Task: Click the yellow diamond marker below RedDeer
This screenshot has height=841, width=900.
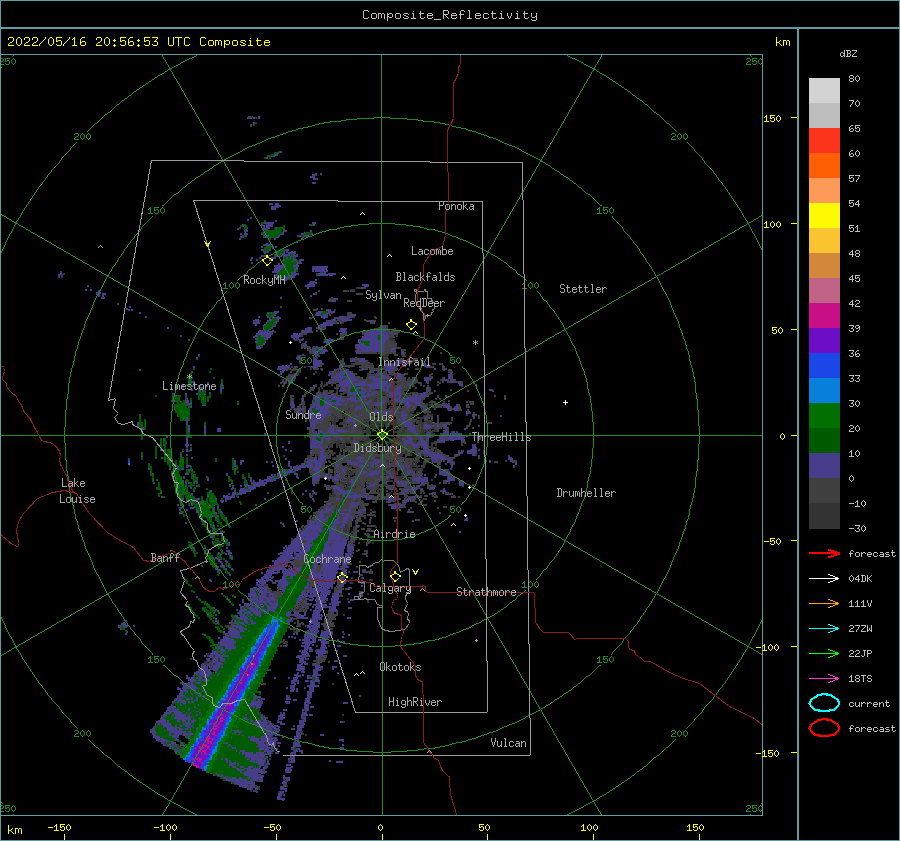Action: point(411,325)
